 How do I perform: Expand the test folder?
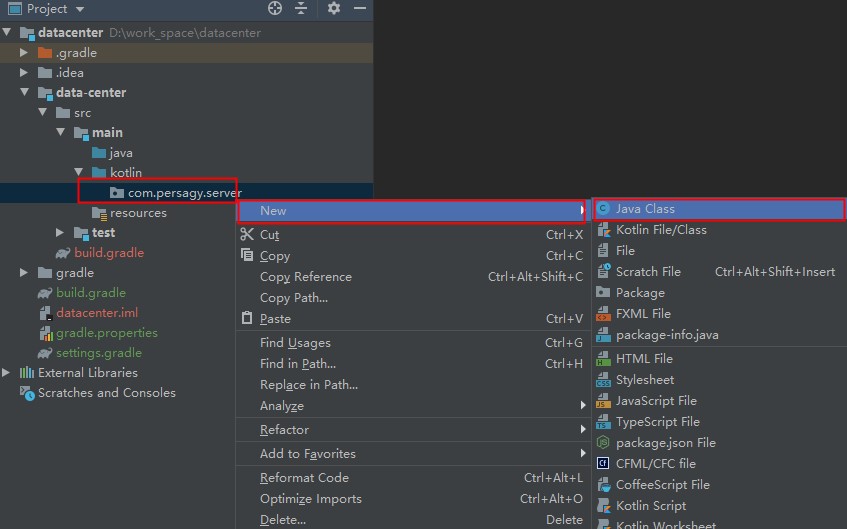61,233
